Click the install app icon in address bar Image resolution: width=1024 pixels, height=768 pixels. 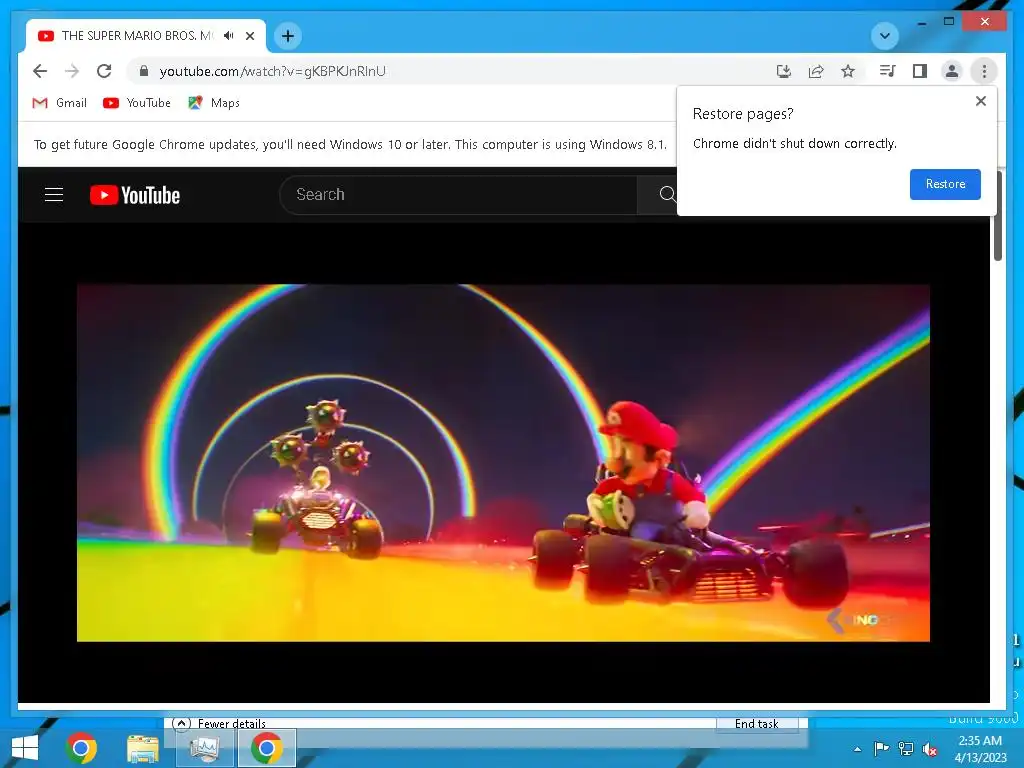tap(784, 71)
